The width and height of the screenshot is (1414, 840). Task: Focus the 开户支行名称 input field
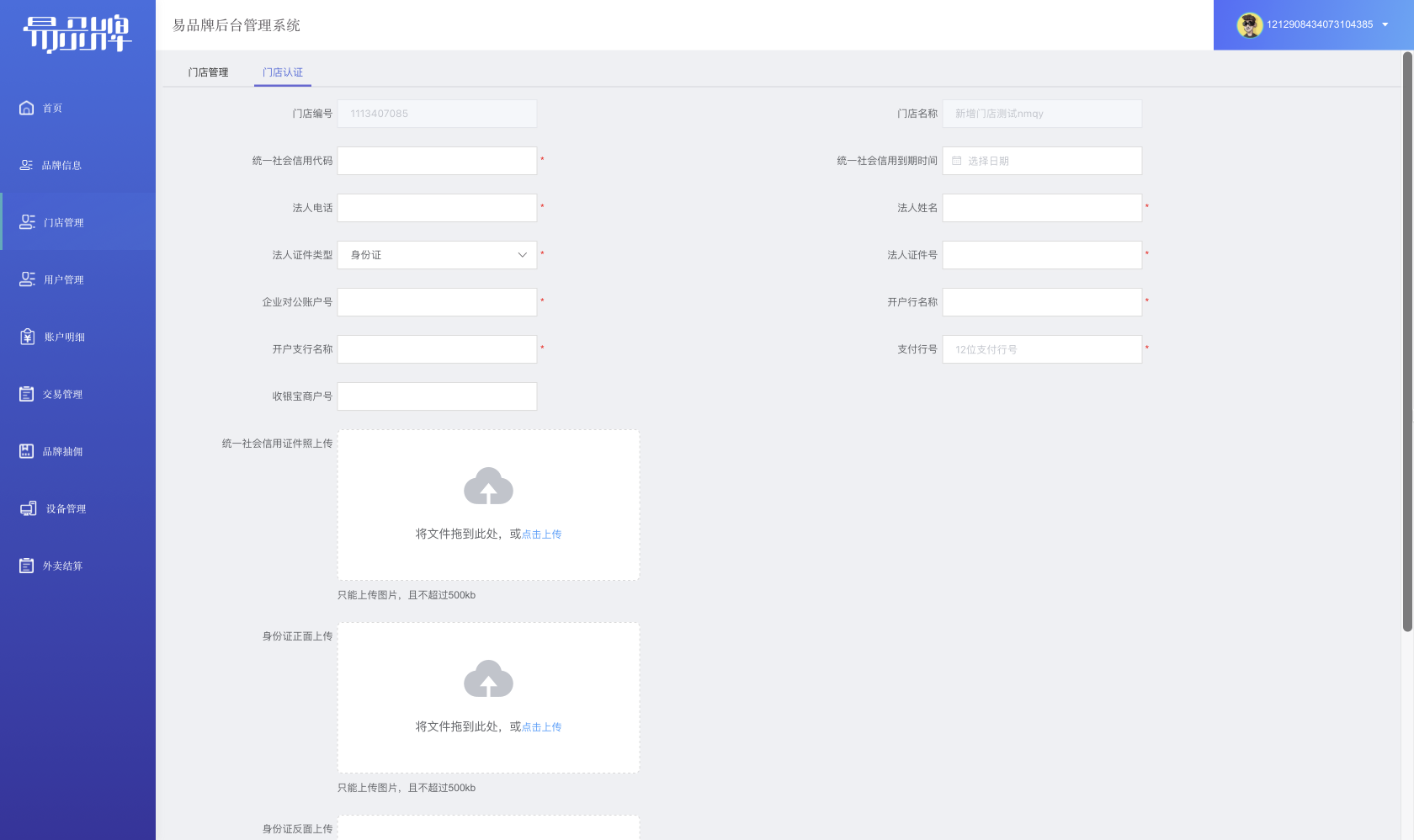coord(437,349)
